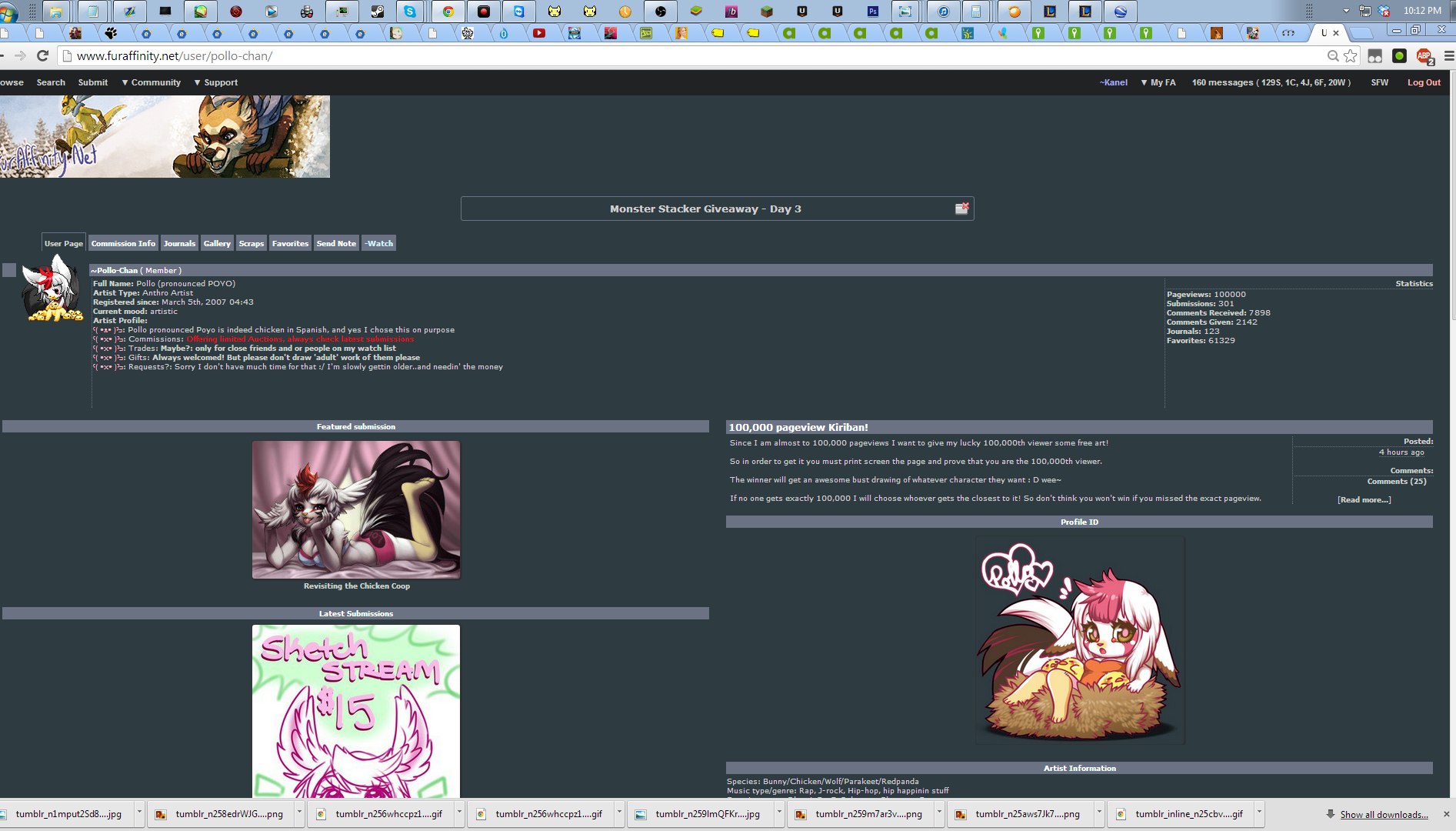1456x831 pixels.
Task: Switch to the paw print browser tab
Action: (112, 33)
